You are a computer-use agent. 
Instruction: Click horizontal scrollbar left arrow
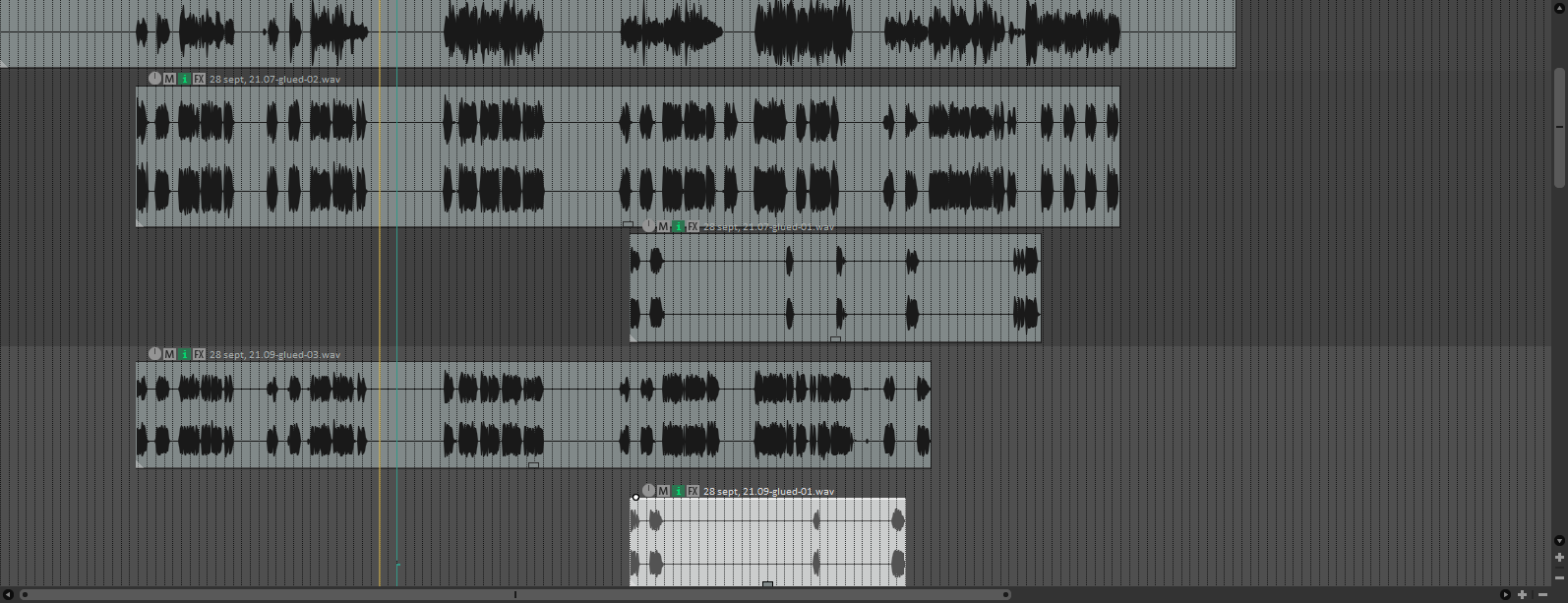9,594
